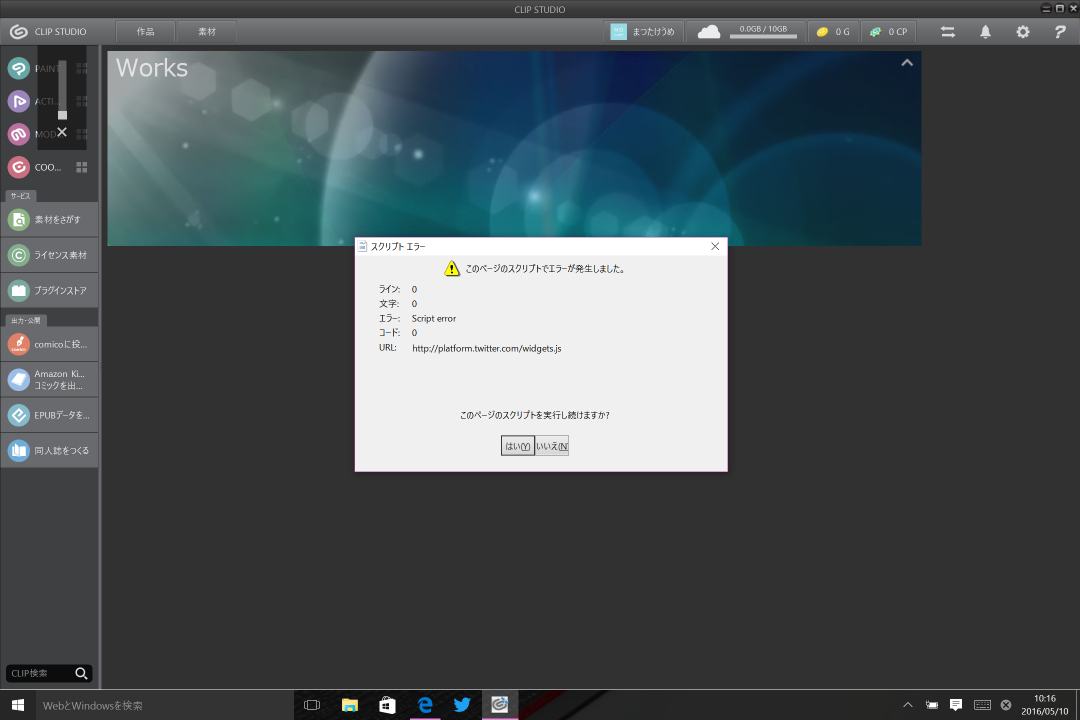Collapse the Works banner with chevron
The height and width of the screenshot is (720, 1080).
(906, 63)
